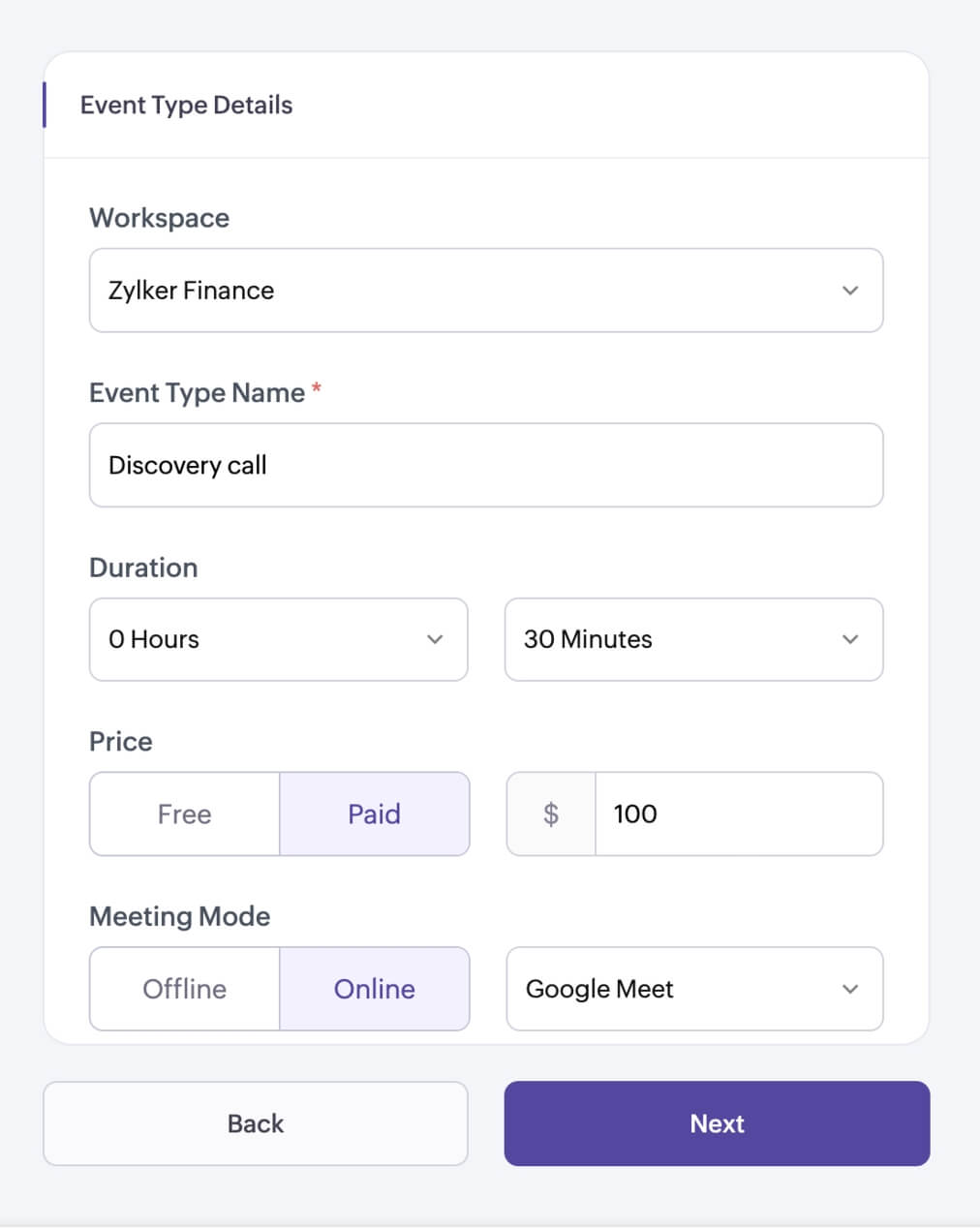Image resolution: width=980 pixels, height=1228 pixels.
Task: Open the 30 Minutes duration dropdown
Action: point(678,639)
